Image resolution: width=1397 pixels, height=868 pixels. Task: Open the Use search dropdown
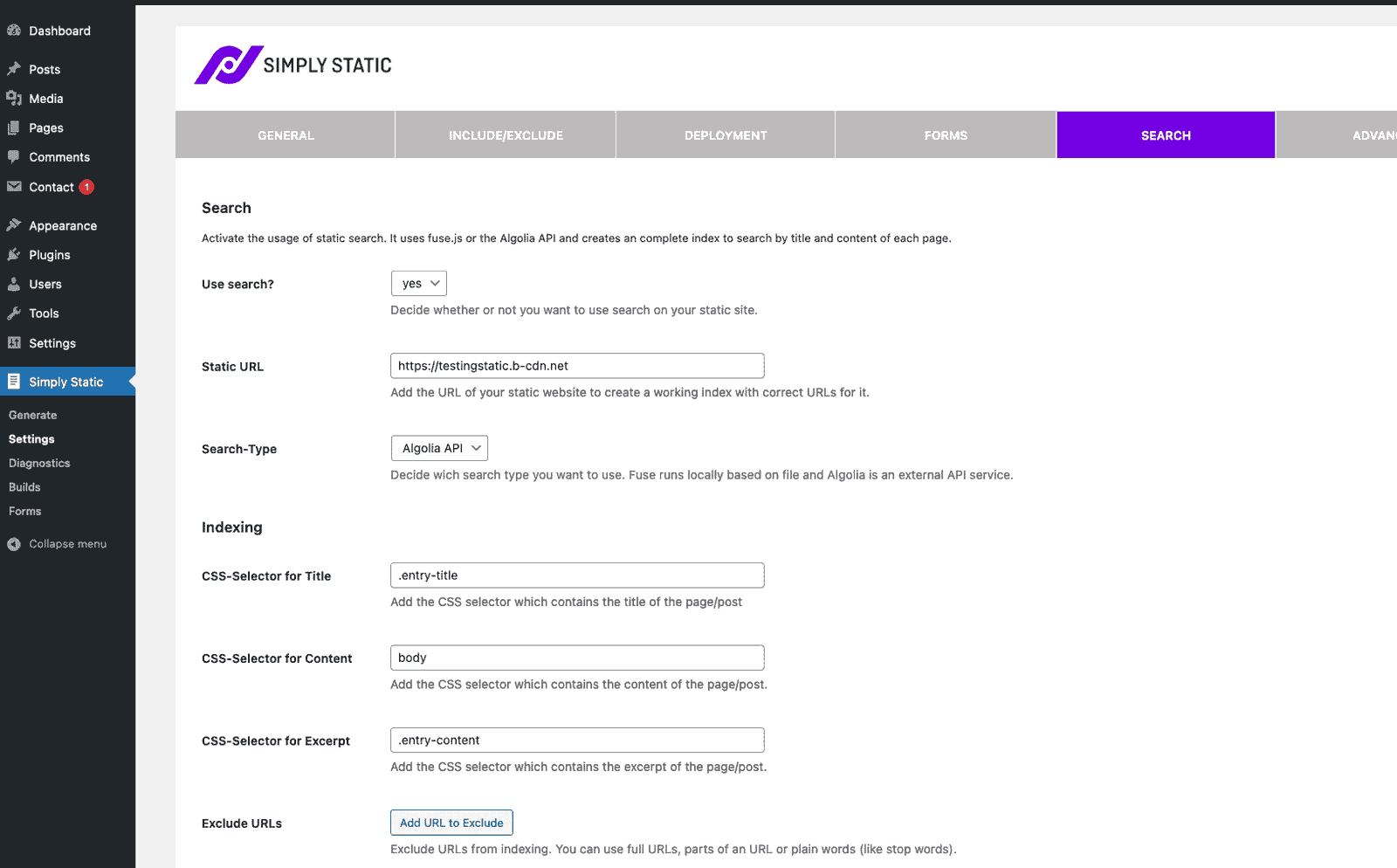[x=419, y=284]
